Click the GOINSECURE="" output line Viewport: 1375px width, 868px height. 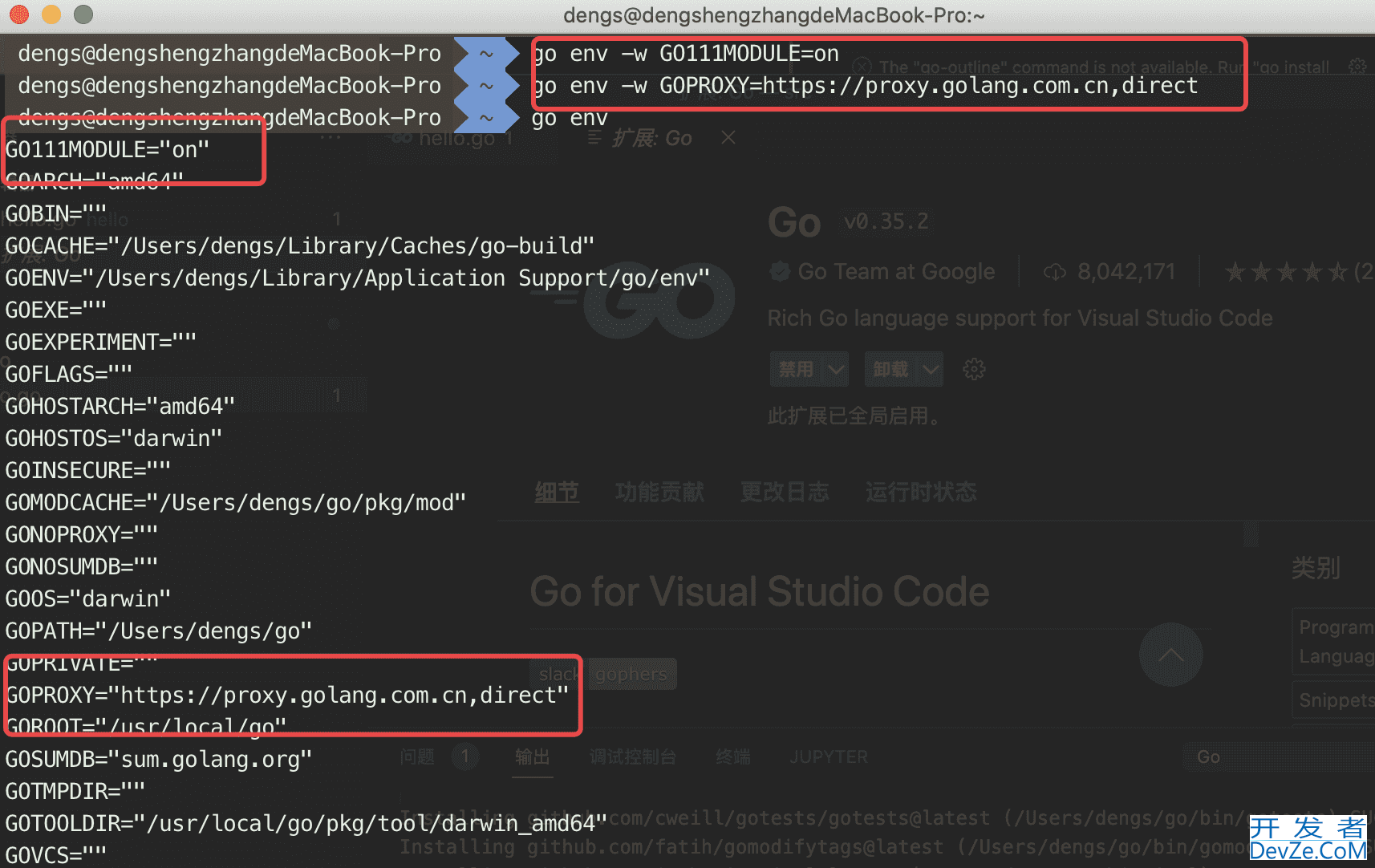pos(88,471)
